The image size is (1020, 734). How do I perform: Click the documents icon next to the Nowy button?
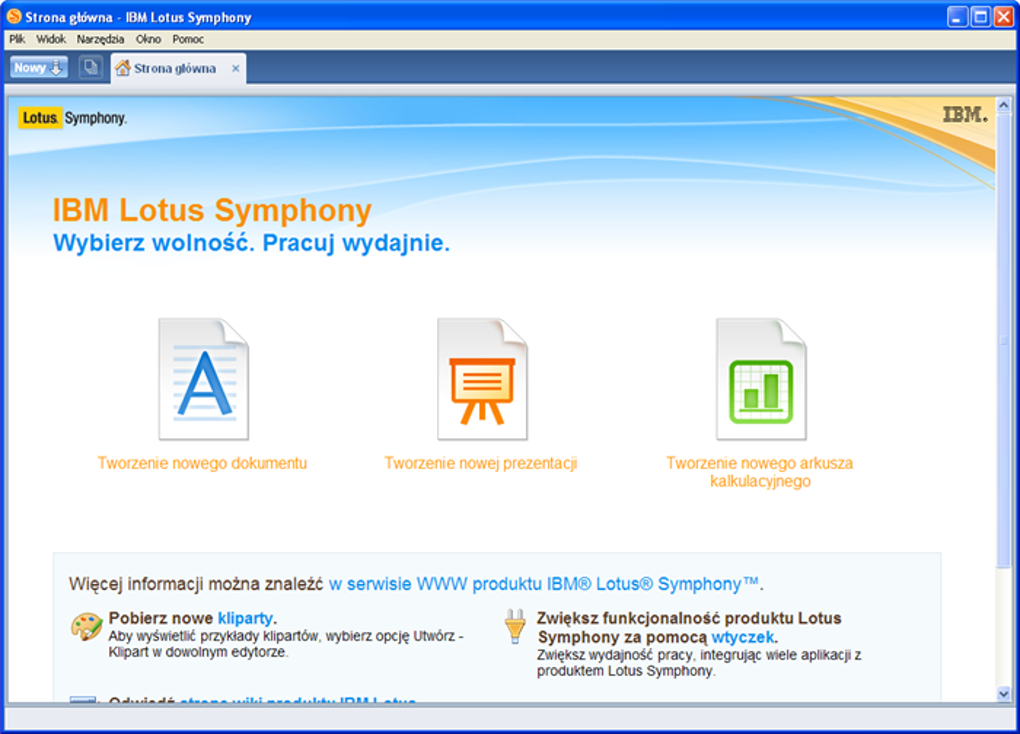click(89, 66)
